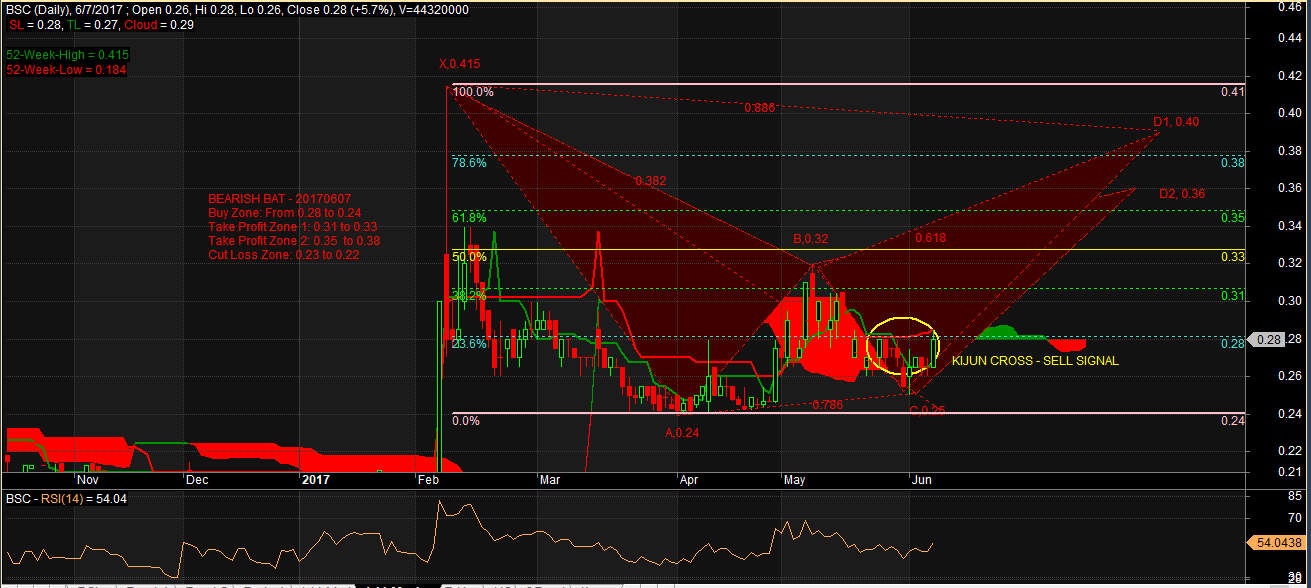Click the white '0.41' Fibonacci price label
Image resolution: width=1311 pixels, height=588 pixels.
pyautogui.click(x=1233, y=92)
